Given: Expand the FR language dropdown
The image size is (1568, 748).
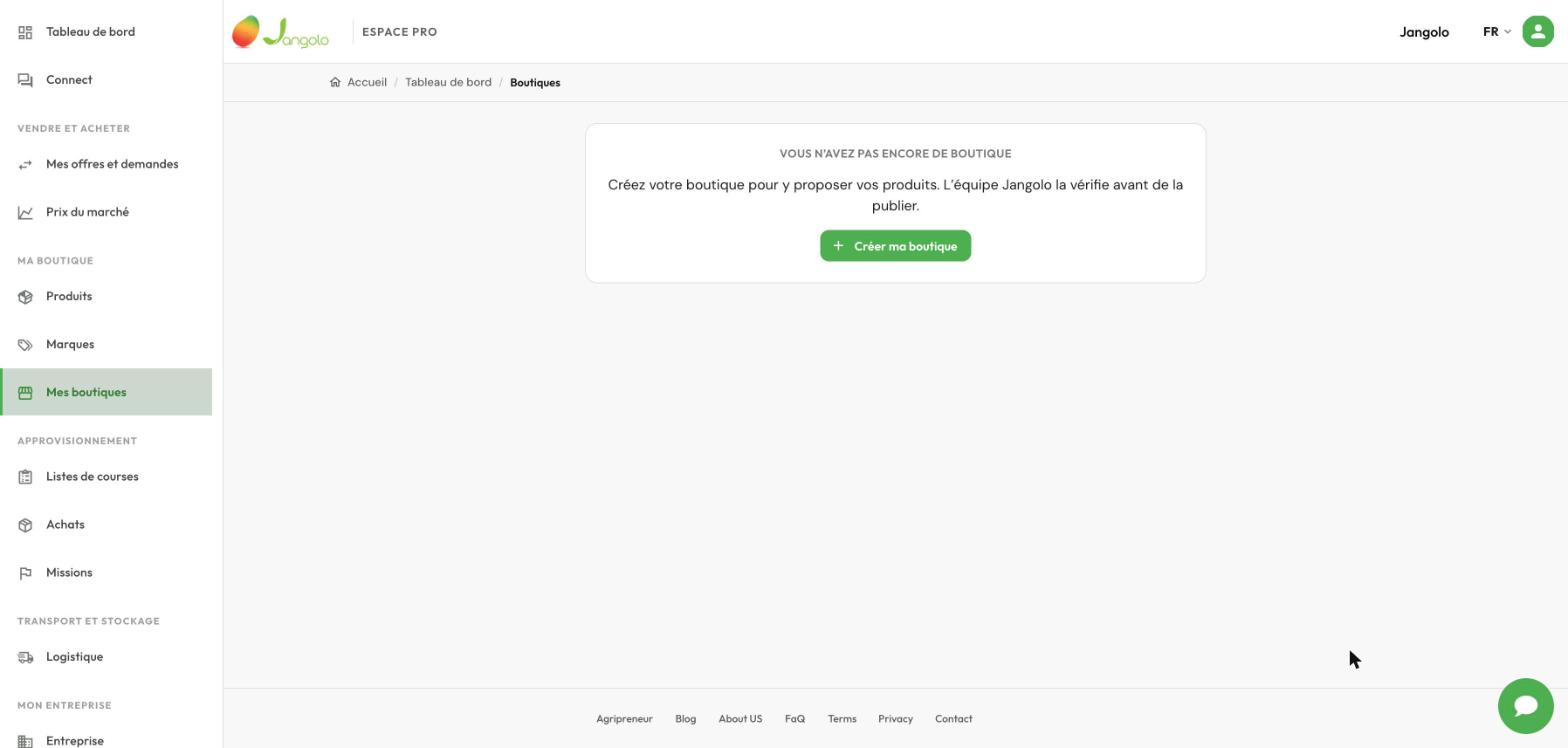Looking at the screenshot, I should 1497,32.
